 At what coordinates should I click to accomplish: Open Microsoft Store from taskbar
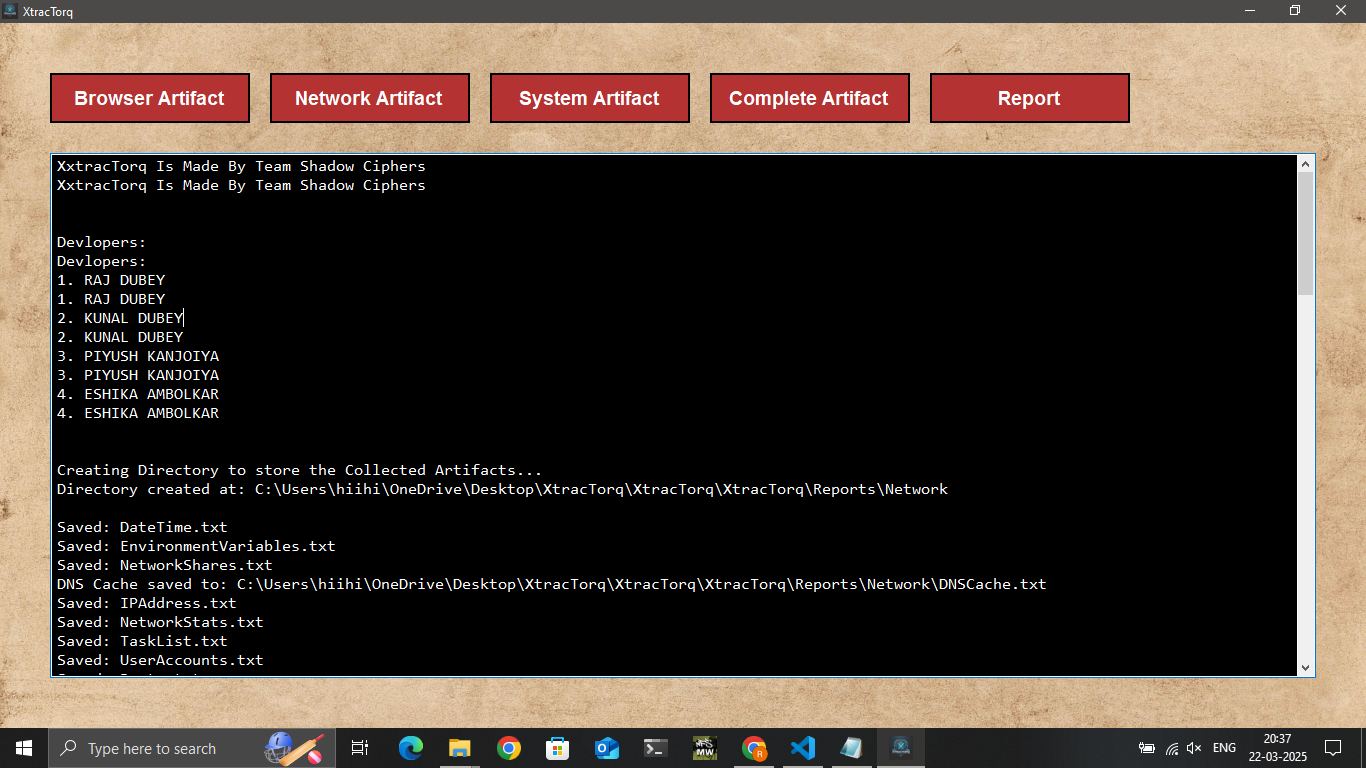[x=558, y=748]
